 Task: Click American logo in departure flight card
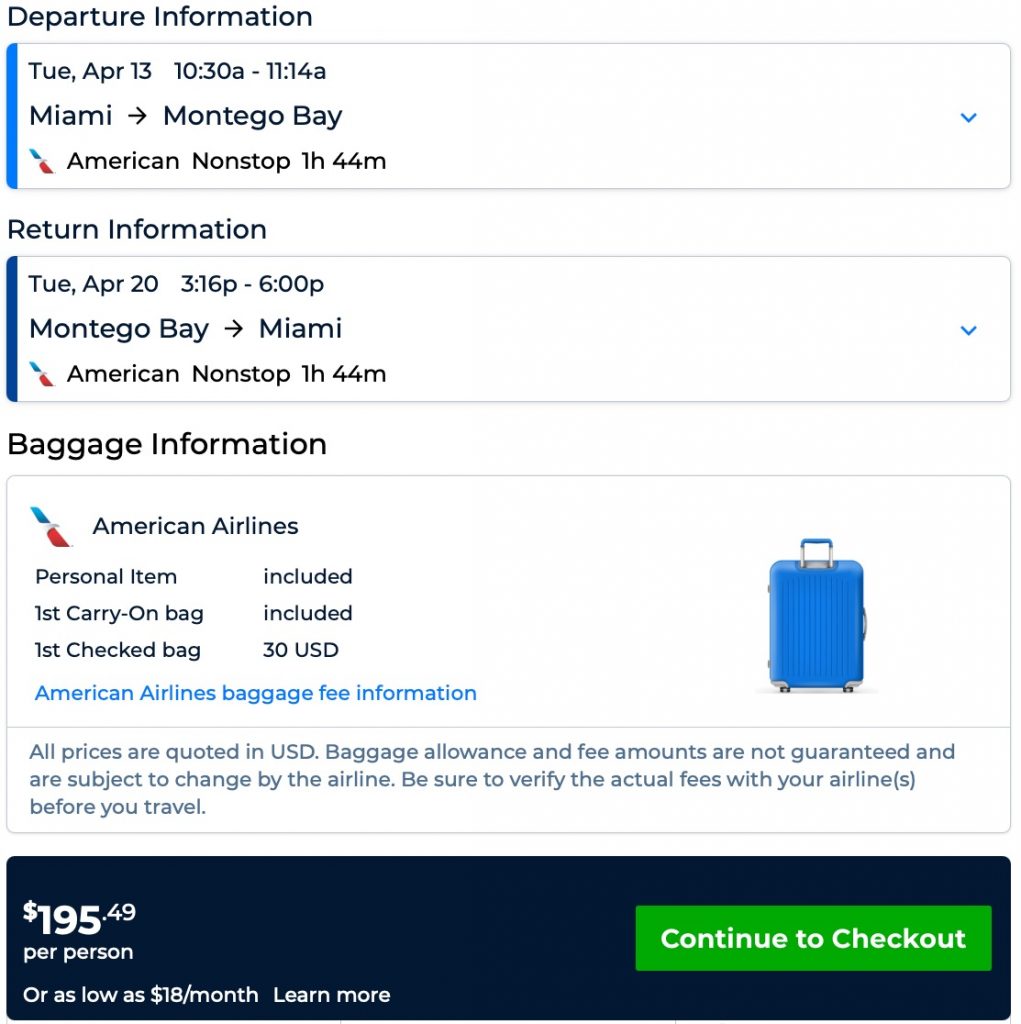[x=42, y=161]
